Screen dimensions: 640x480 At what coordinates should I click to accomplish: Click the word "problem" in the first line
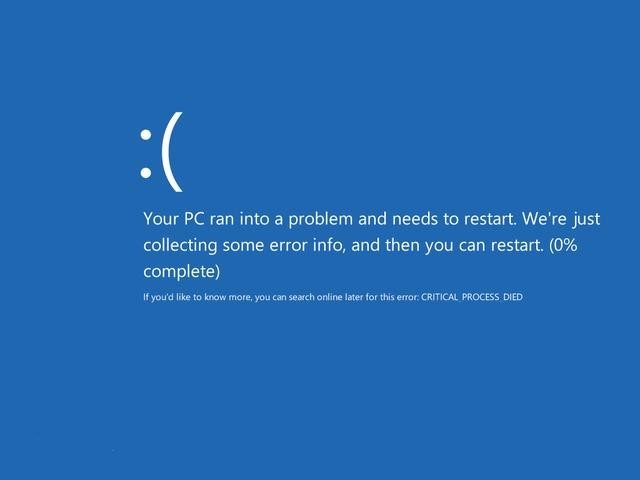click(x=320, y=219)
